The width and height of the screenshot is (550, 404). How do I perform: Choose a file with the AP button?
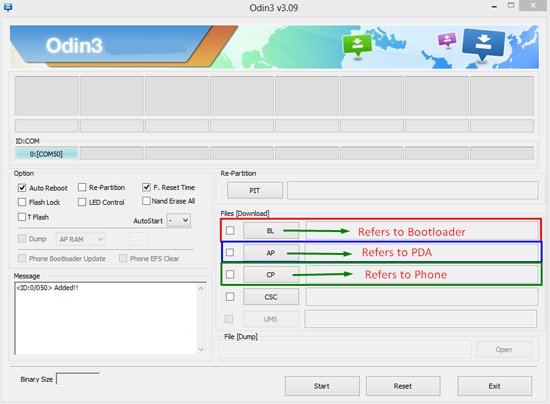[x=271, y=253]
